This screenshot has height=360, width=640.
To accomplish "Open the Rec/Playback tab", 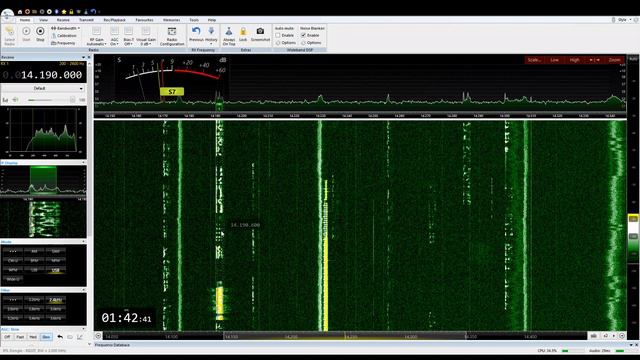I will click(115, 20).
